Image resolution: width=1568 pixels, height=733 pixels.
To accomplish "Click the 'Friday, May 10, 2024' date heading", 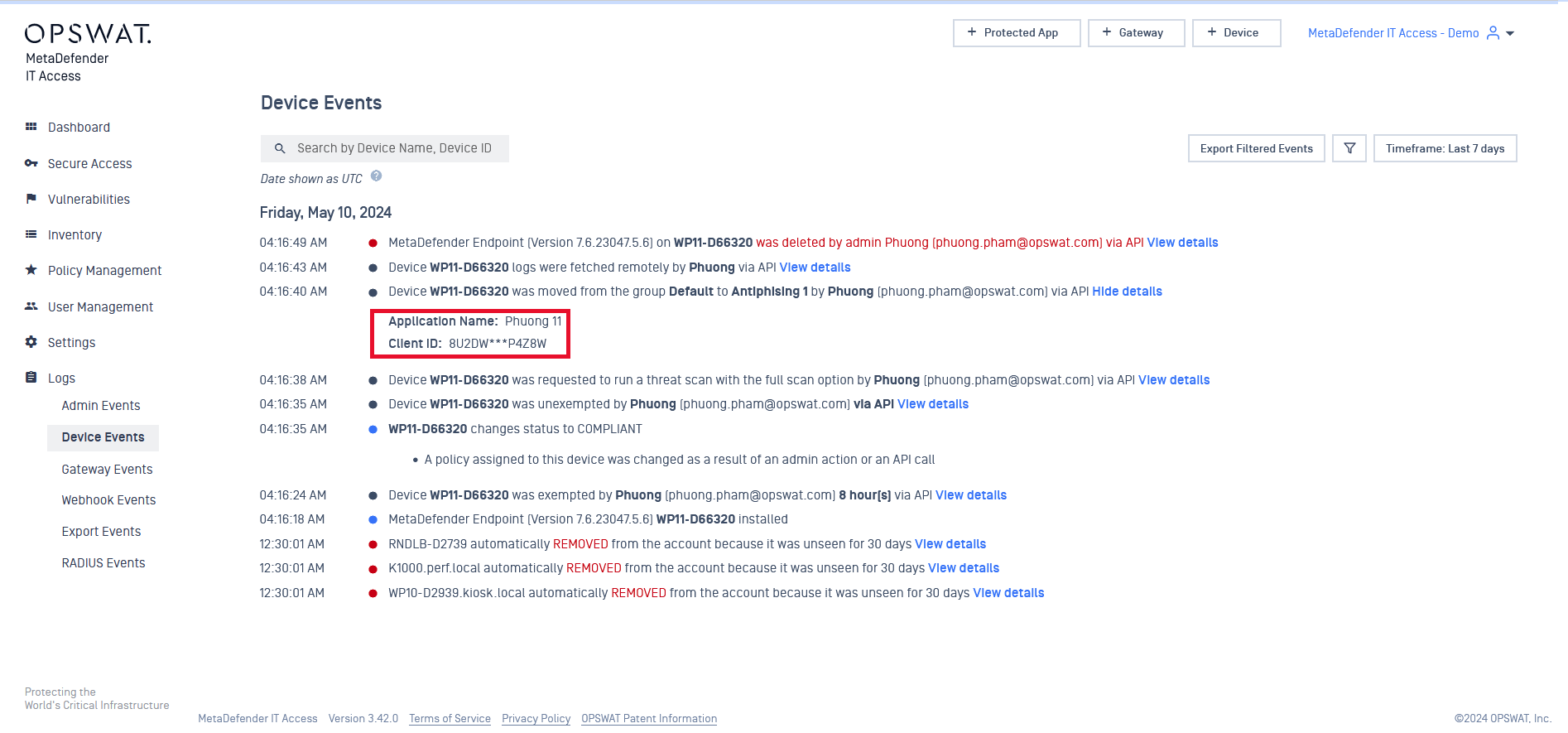I will (325, 213).
